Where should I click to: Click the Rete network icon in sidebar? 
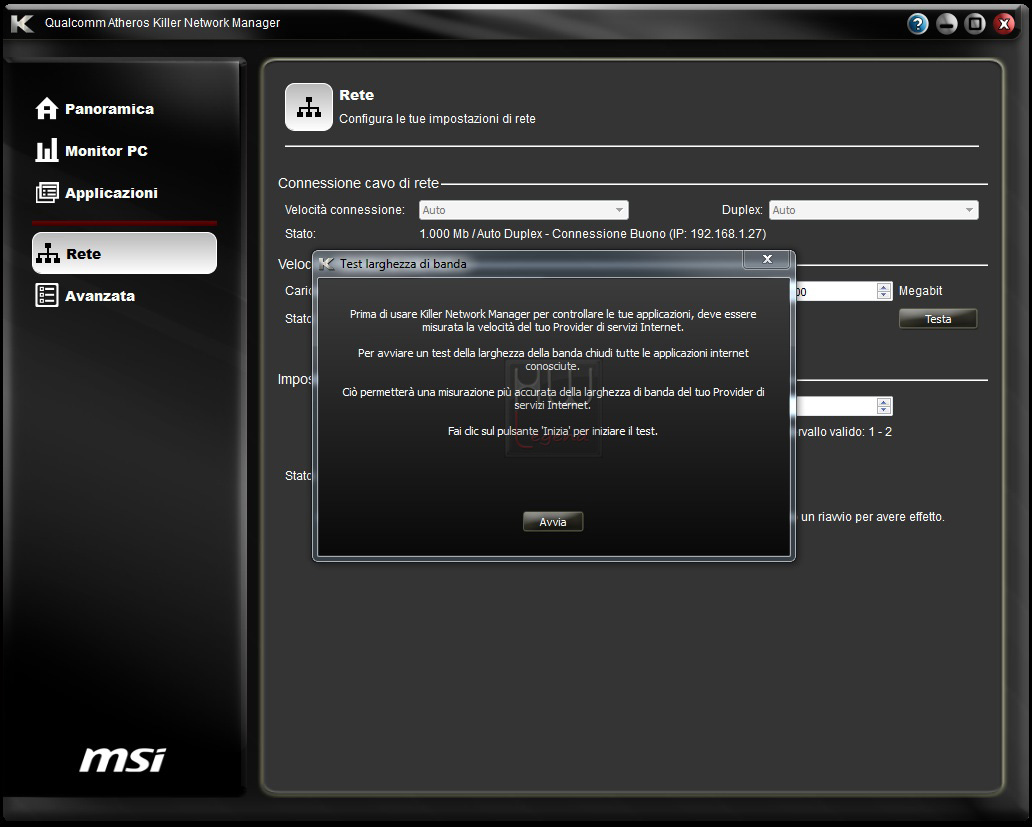48,253
